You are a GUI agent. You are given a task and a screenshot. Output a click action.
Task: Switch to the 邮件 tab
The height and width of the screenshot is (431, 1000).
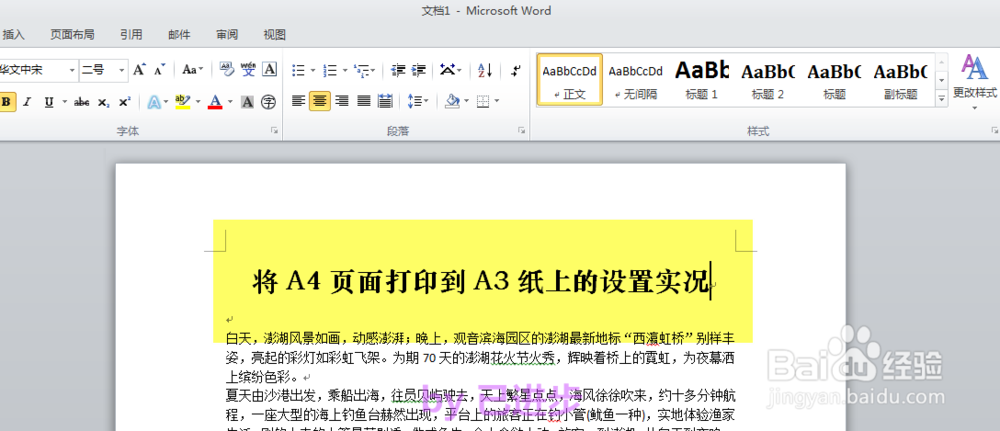(179, 34)
